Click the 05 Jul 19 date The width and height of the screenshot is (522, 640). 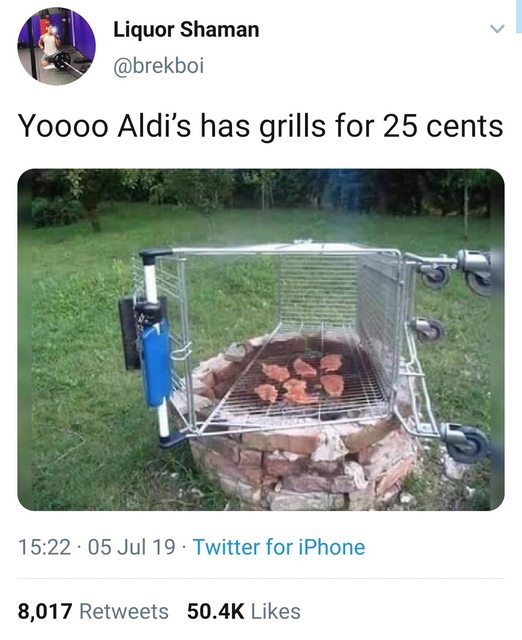[x=131, y=547]
